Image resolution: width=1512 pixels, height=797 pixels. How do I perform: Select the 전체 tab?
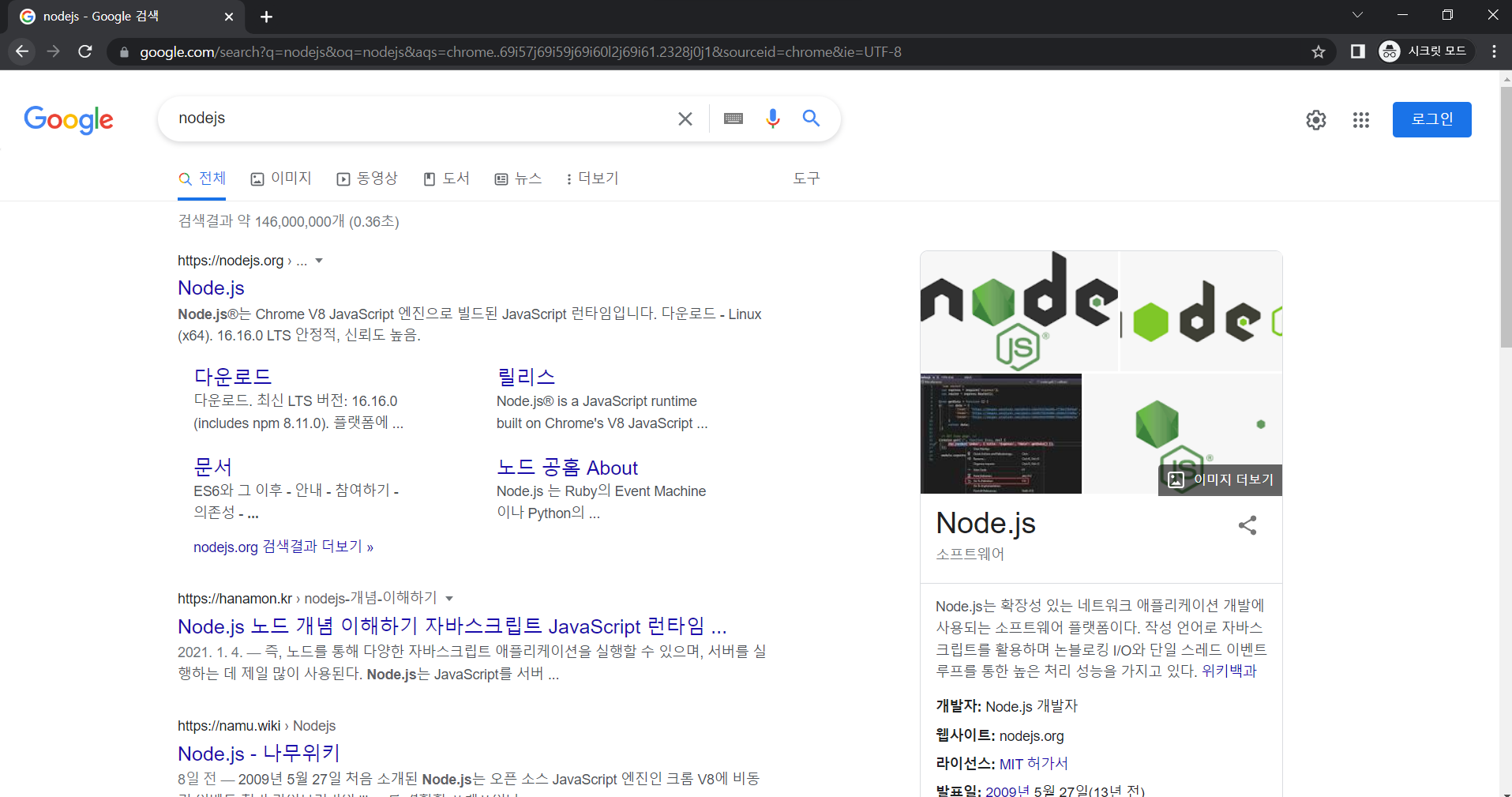click(202, 179)
